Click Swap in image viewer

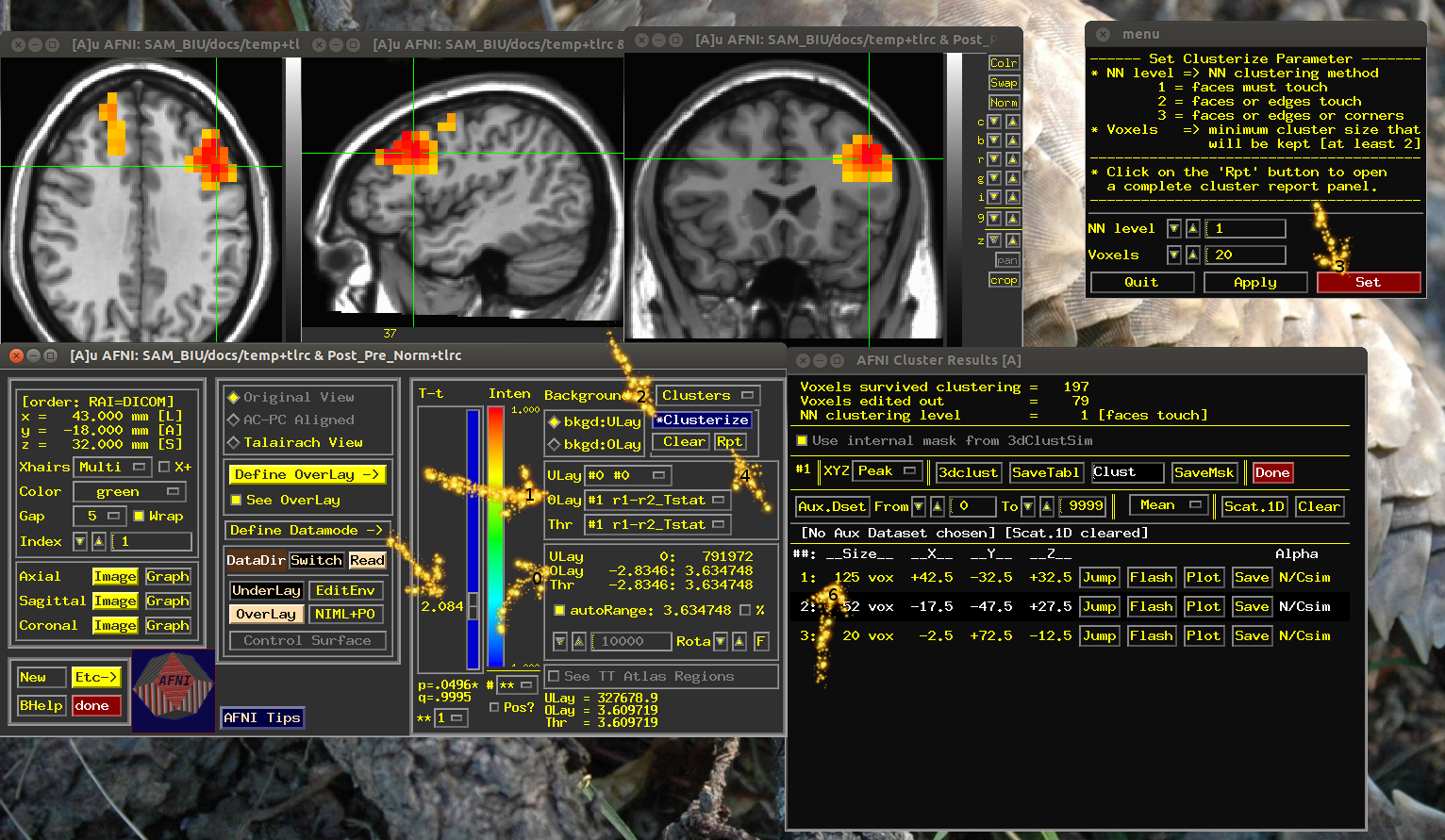1004,83
